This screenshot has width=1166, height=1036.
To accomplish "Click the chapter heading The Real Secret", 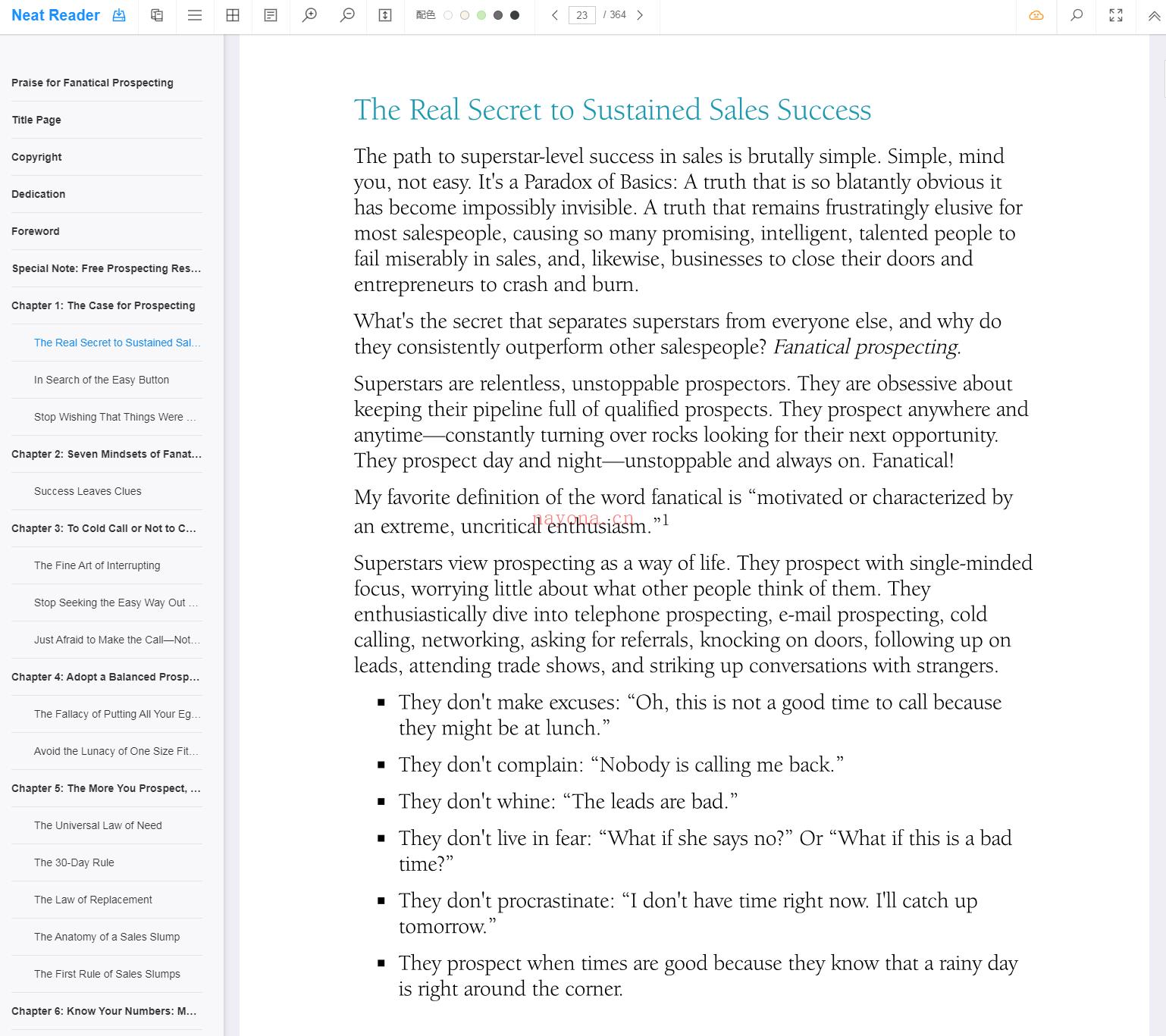I will point(613,110).
